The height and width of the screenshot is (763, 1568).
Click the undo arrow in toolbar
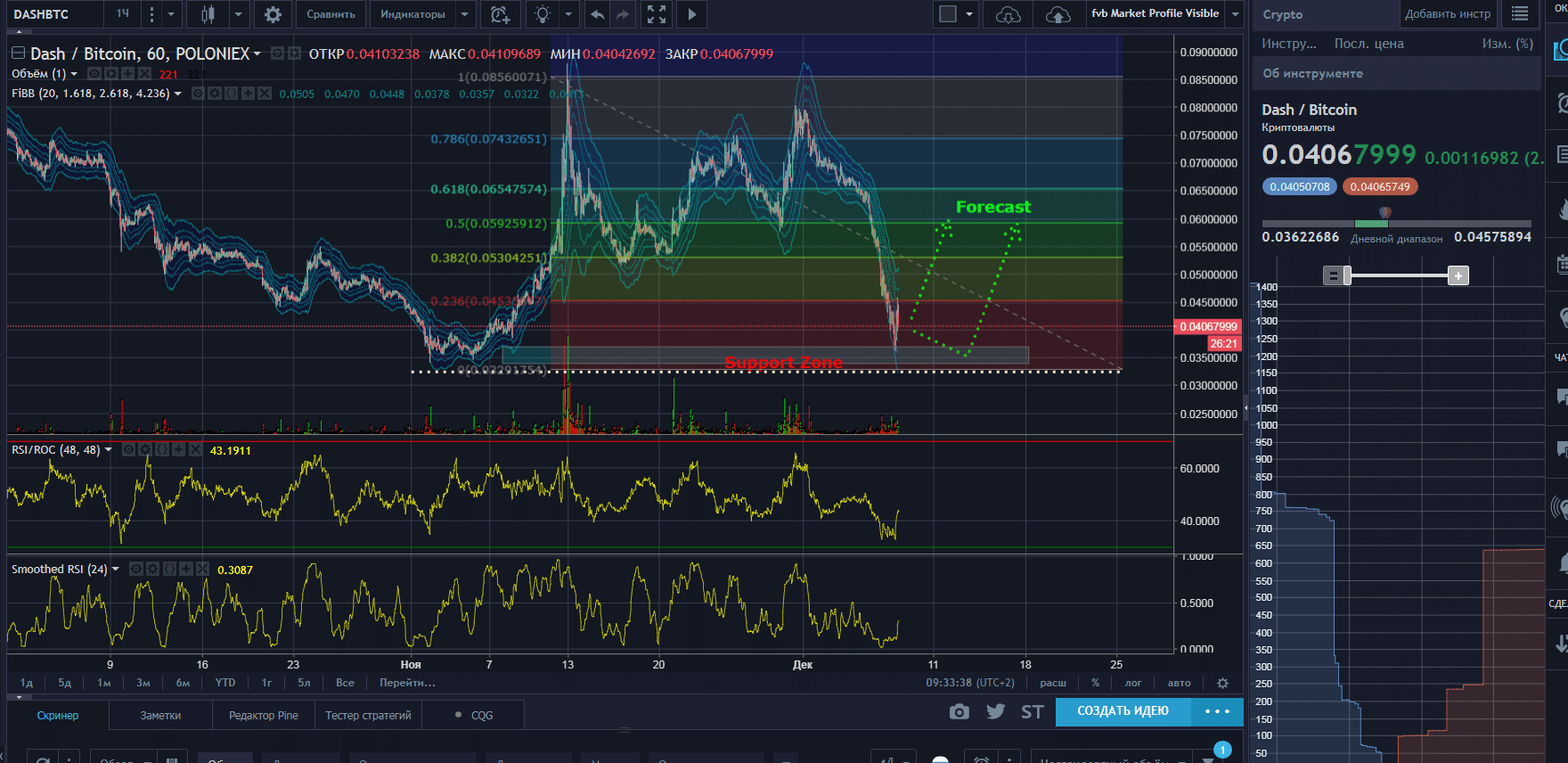tap(598, 14)
